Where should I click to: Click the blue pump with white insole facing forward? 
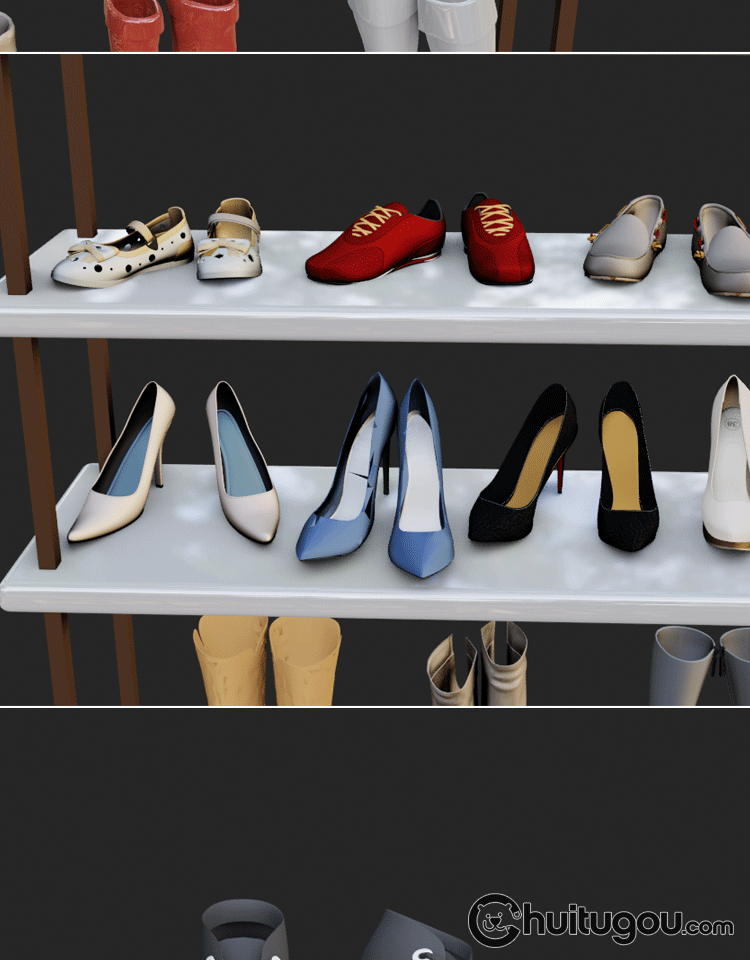click(421, 478)
